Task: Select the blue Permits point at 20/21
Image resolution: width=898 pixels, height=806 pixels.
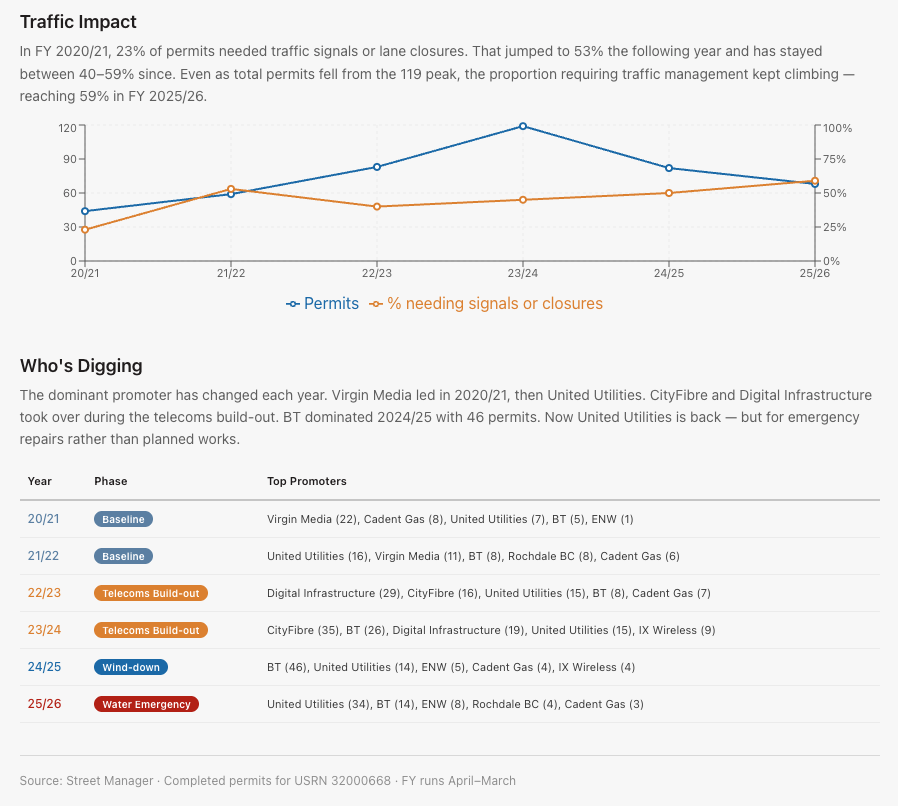Action: pos(85,211)
